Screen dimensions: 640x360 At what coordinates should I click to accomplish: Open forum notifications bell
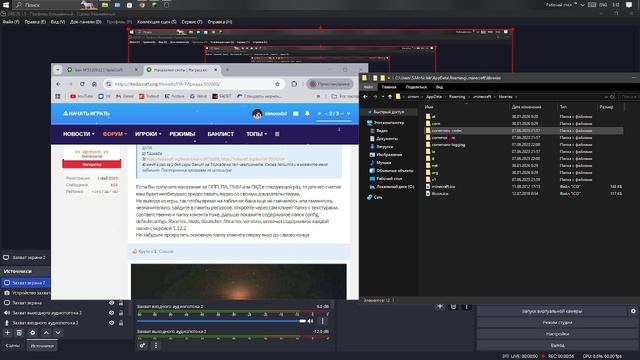pyautogui.click(x=307, y=113)
